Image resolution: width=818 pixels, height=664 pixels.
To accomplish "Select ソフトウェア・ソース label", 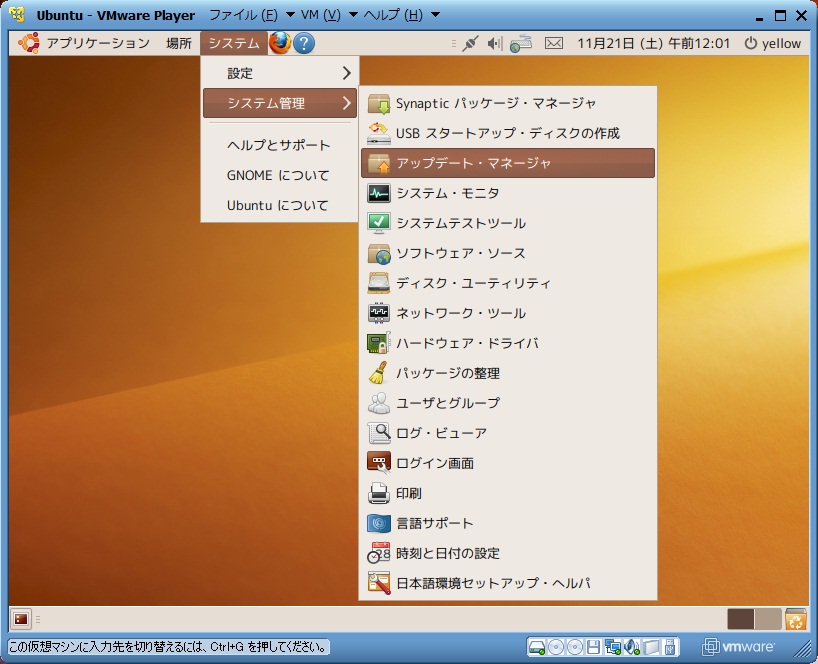I will click(461, 253).
